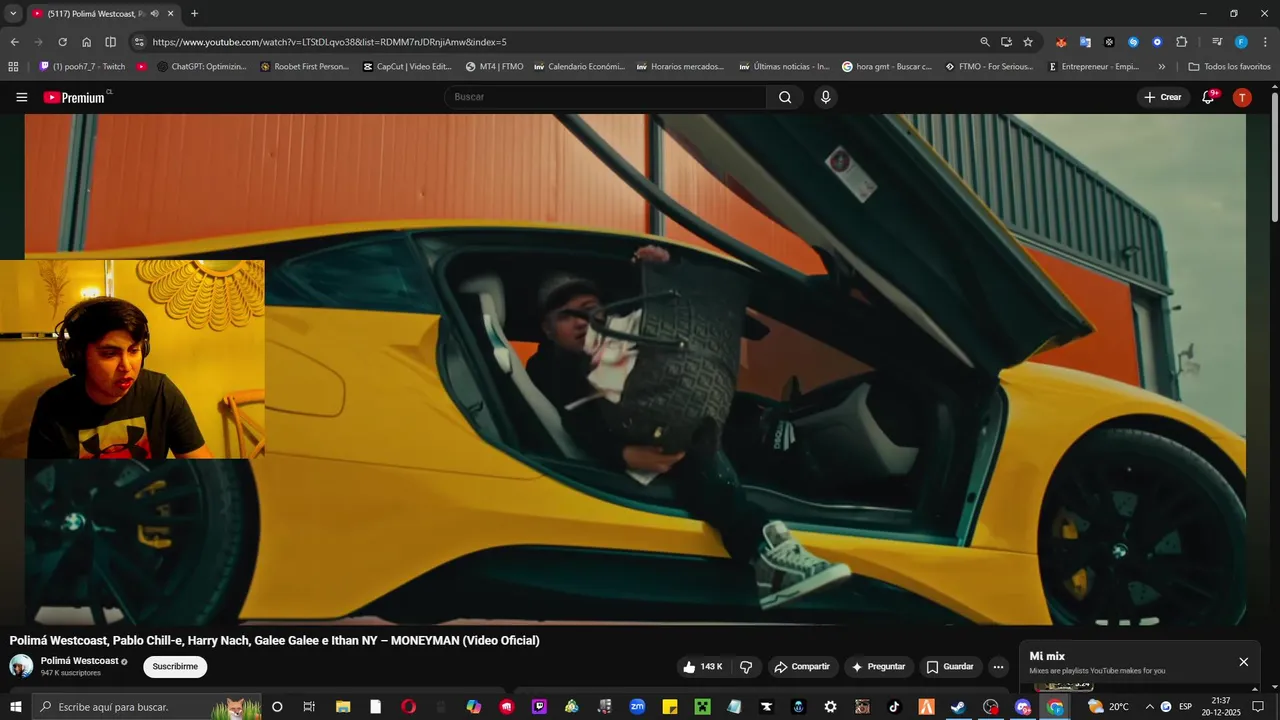The height and width of the screenshot is (720, 1280).
Task: Go to YouTube Premium home logo
Action: 74,97
